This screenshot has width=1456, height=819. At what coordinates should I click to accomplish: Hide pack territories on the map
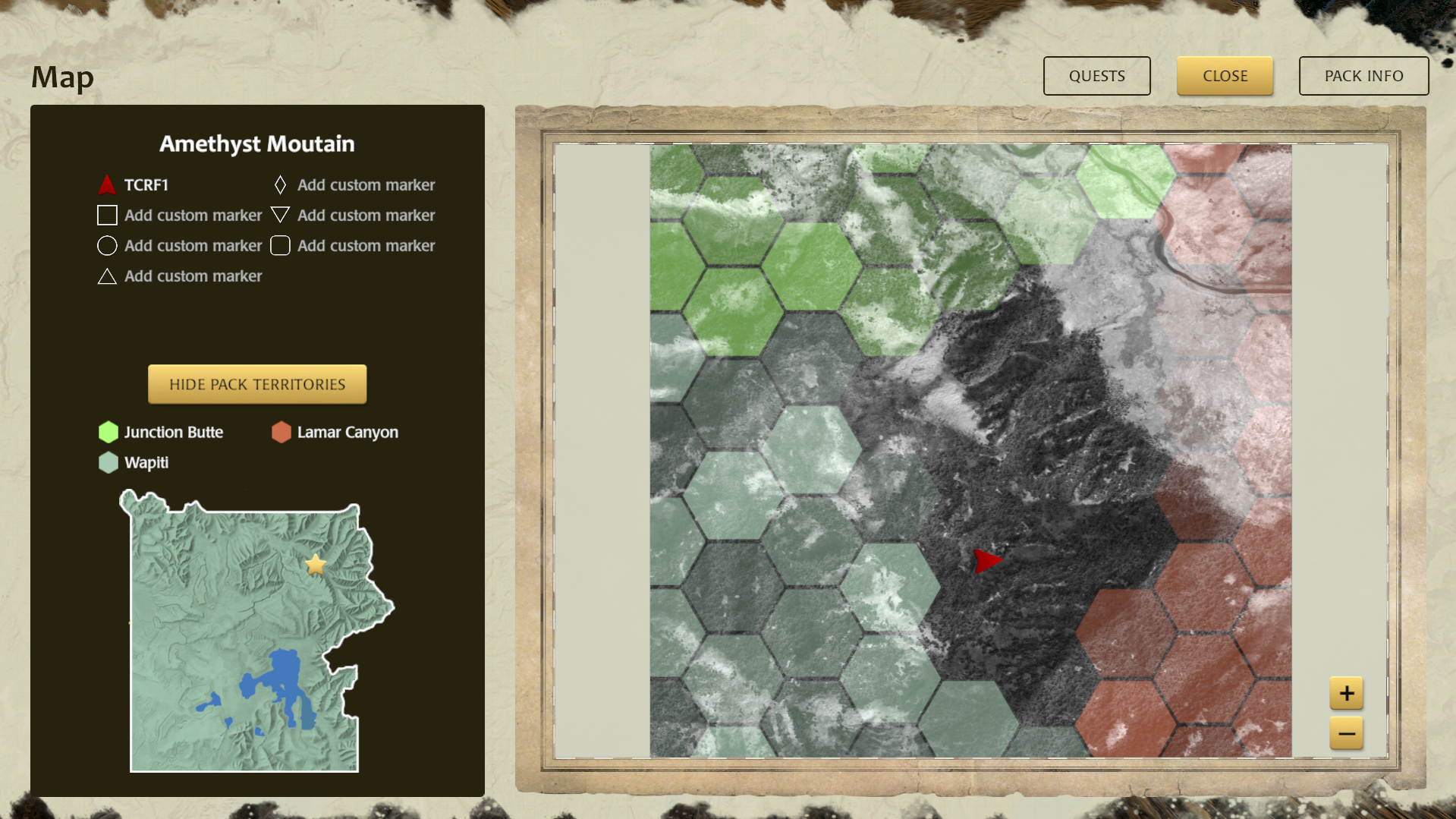coord(257,384)
